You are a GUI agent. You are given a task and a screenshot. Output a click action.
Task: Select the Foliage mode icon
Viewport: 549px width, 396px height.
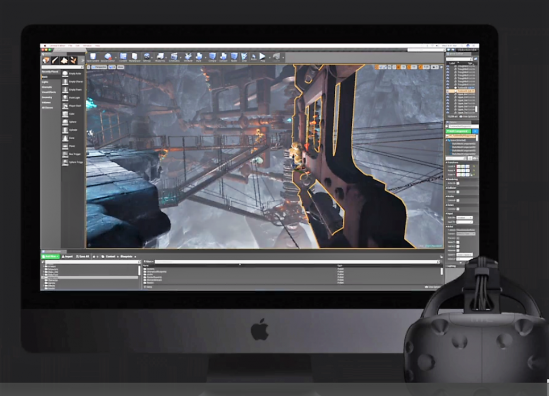click(x=73, y=60)
